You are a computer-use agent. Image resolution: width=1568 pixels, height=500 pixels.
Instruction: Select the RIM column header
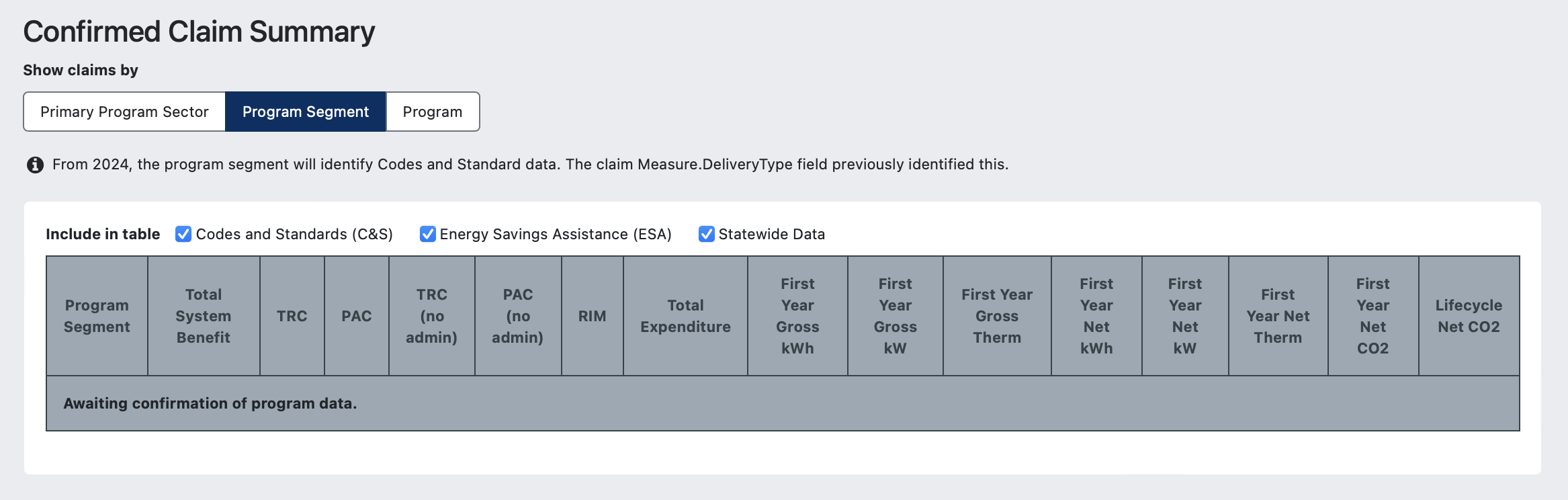[592, 316]
